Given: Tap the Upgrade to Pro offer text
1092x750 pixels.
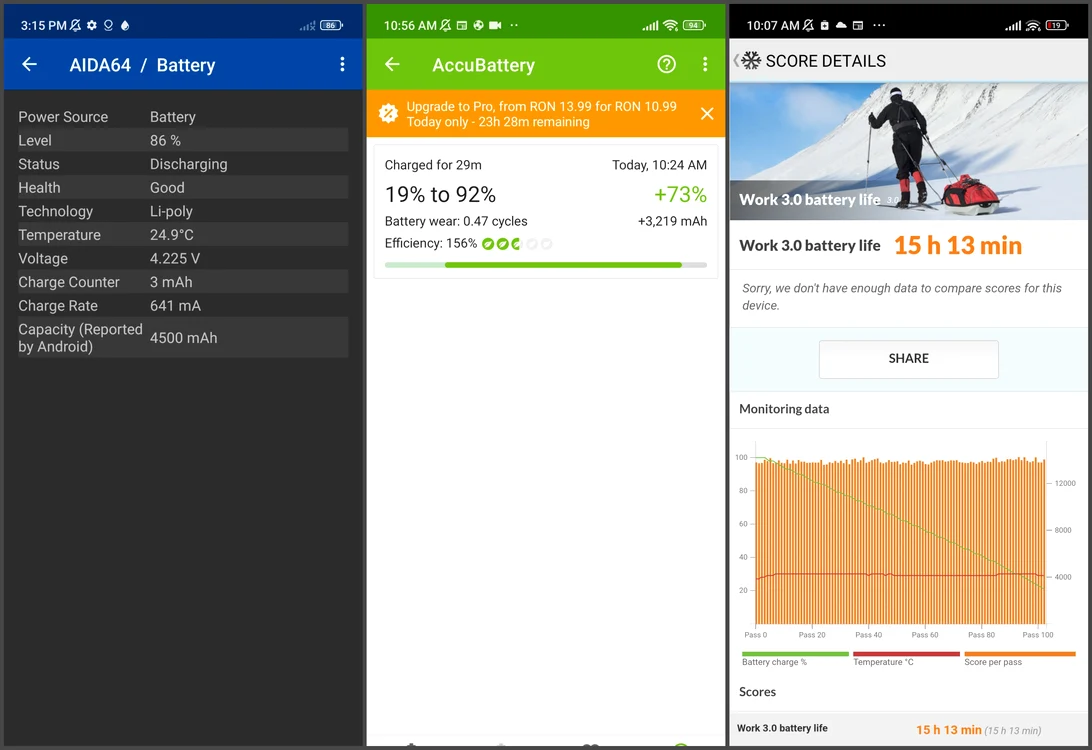Looking at the screenshot, I should tap(541, 114).
